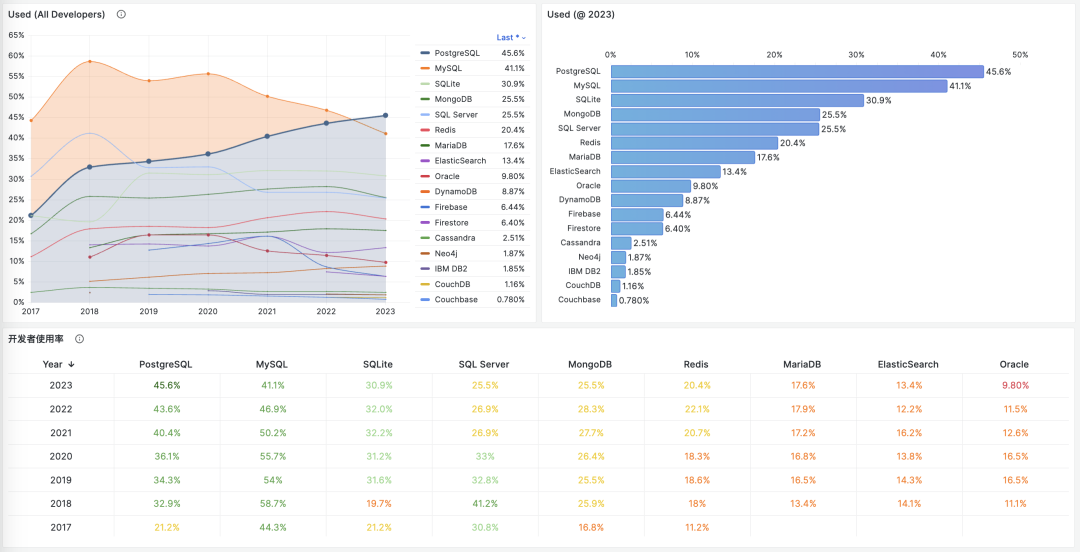Click the ElasticSearch table column header
1080x552 pixels.
pyautogui.click(x=909, y=364)
